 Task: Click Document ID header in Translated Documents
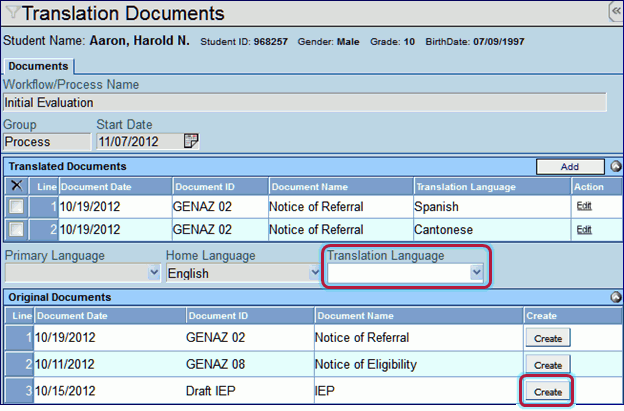tap(220, 187)
